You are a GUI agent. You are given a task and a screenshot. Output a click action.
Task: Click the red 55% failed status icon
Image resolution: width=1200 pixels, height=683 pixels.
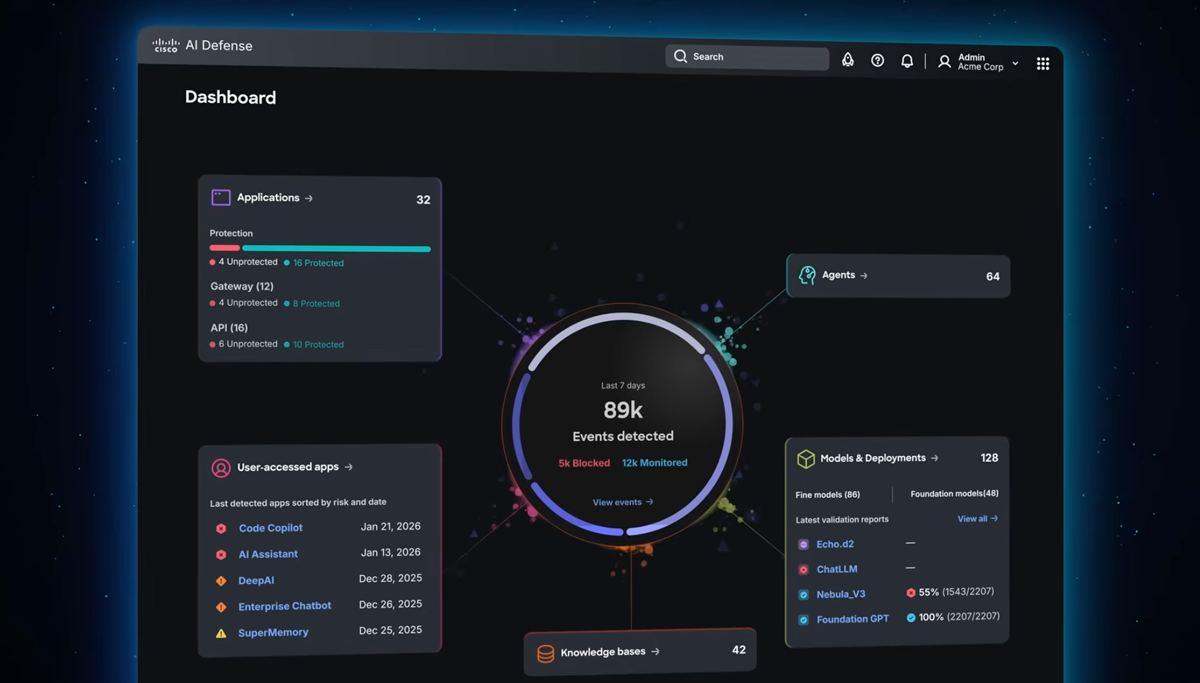tap(911, 593)
